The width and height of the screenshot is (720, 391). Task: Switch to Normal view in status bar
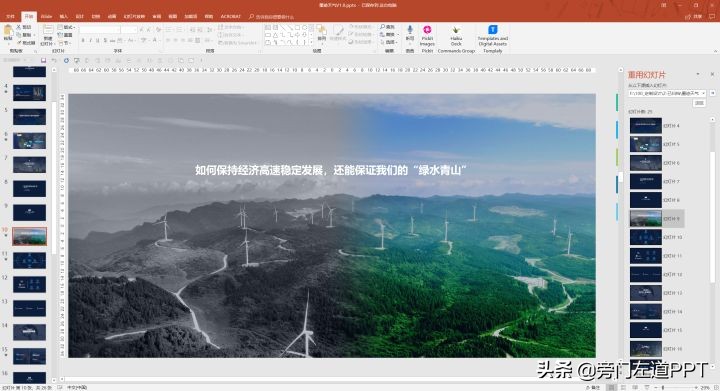click(x=611, y=387)
